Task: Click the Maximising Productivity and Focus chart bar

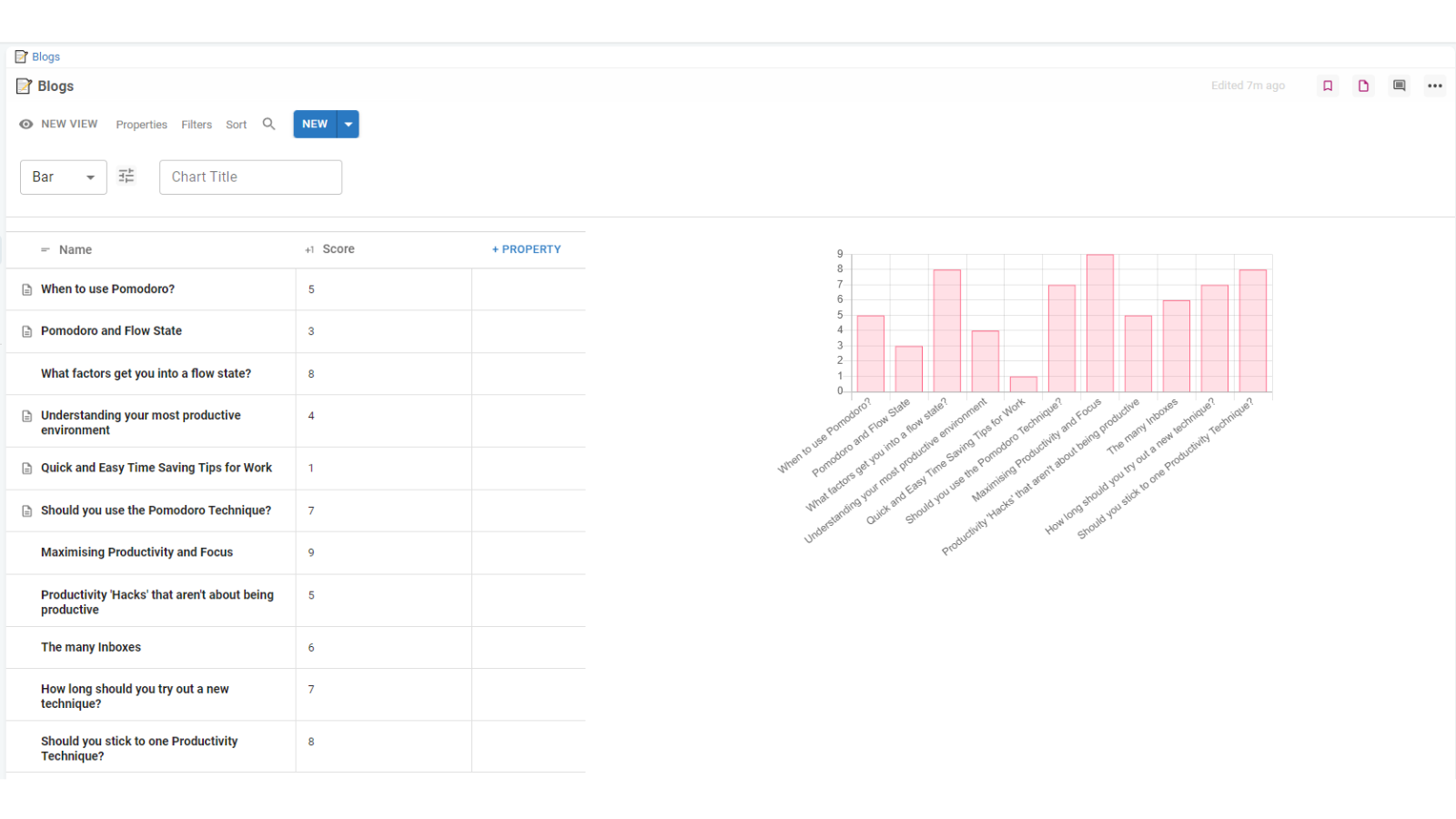Action: click(1099, 324)
